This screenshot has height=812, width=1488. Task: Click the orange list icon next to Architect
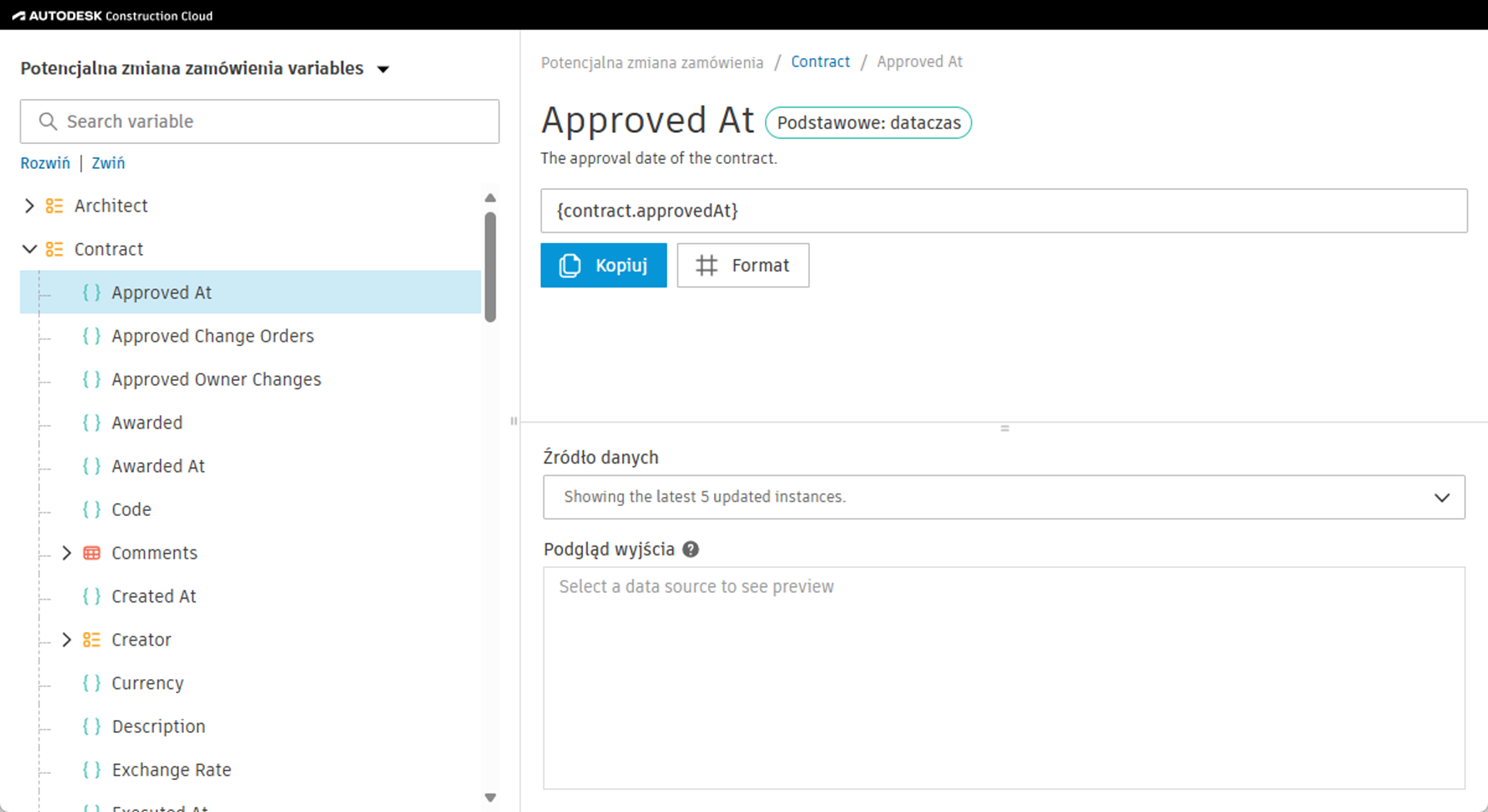[x=54, y=206]
